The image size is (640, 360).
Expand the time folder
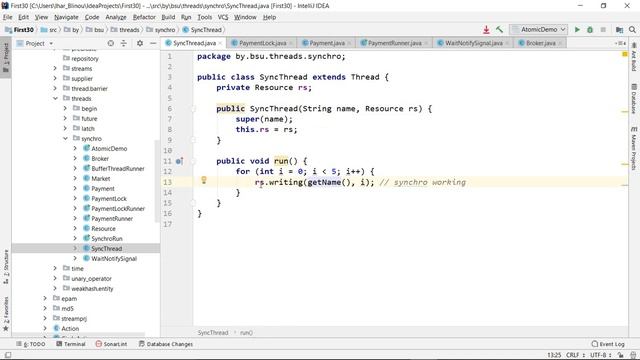tap(55, 269)
